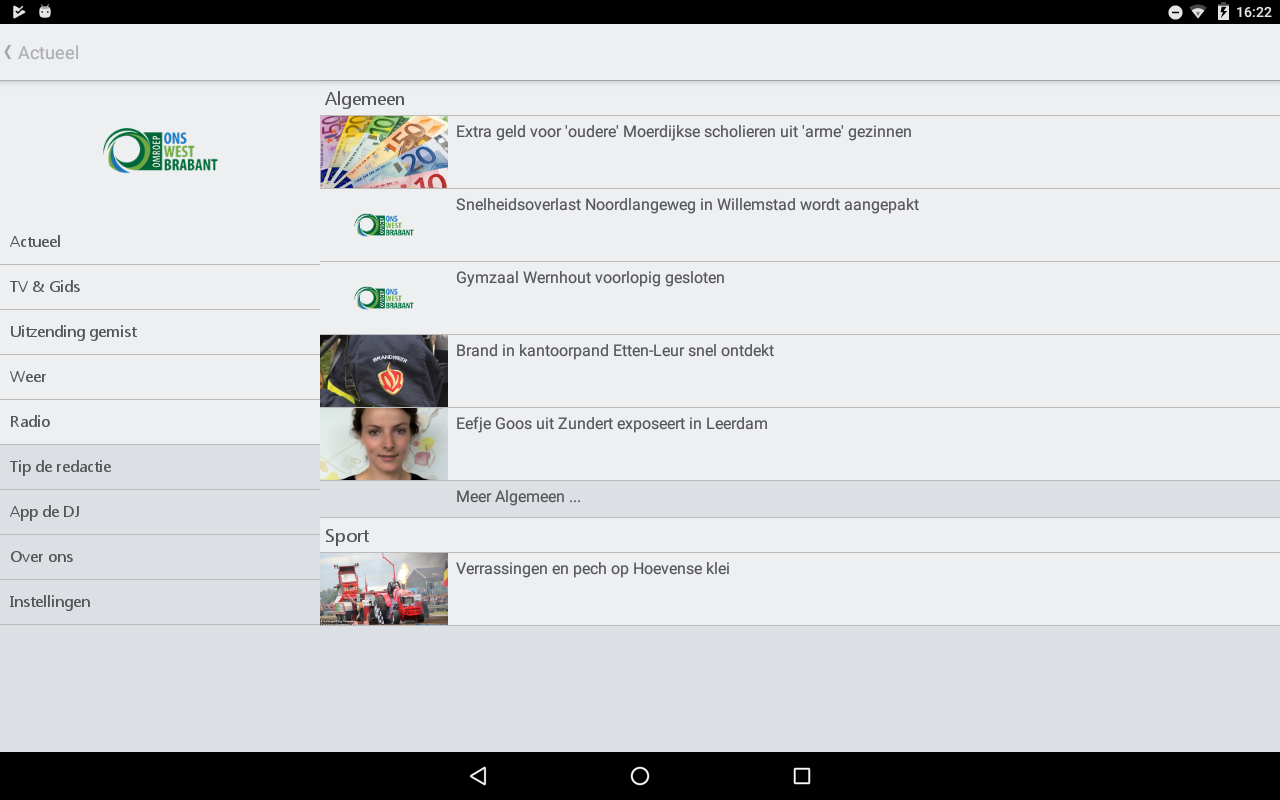Open the euro banknotes article thumbnail
Image resolution: width=1280 pixels, height=800 pixels.
pos(384,152)
